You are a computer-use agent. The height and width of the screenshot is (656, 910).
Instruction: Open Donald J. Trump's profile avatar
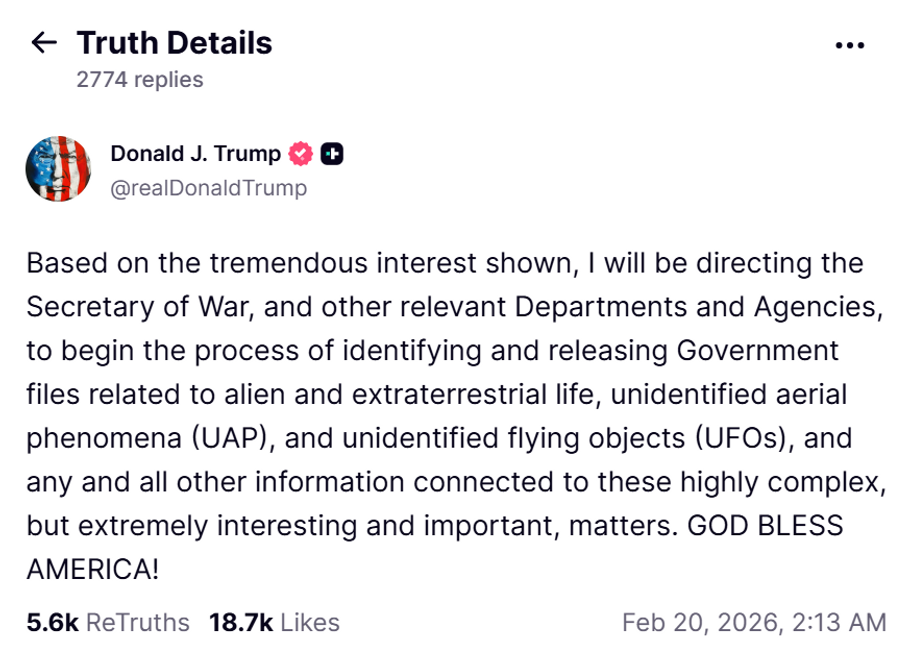58,169
